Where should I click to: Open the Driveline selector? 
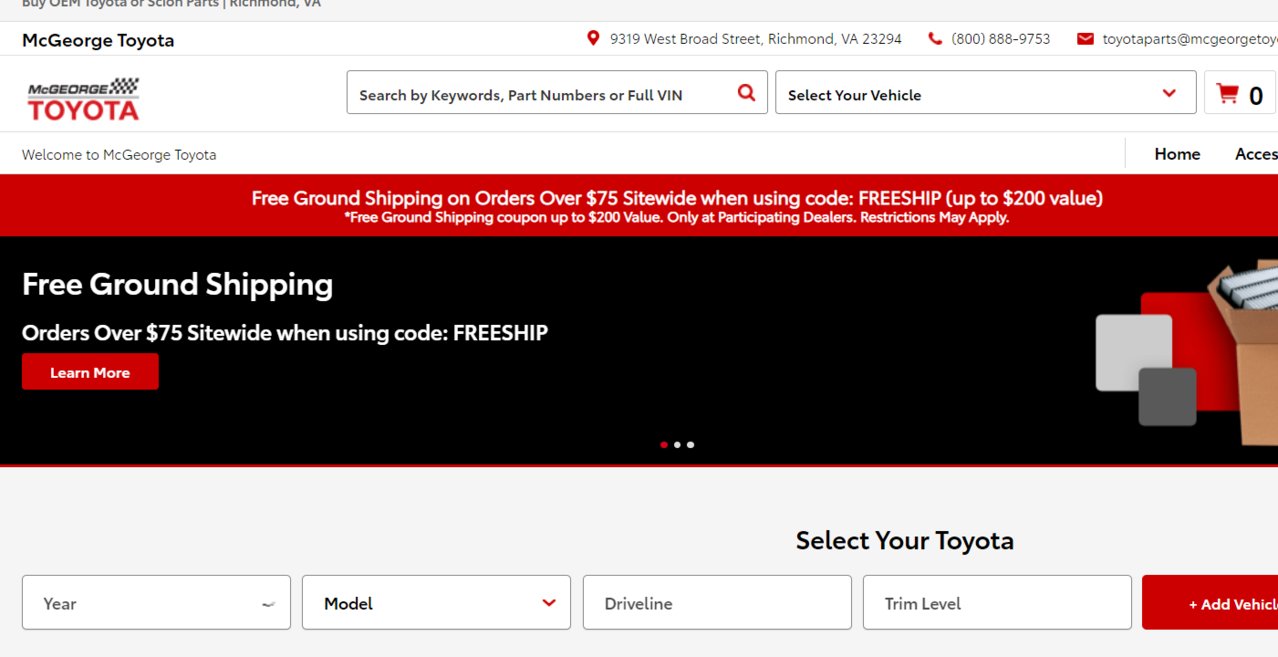717,602
